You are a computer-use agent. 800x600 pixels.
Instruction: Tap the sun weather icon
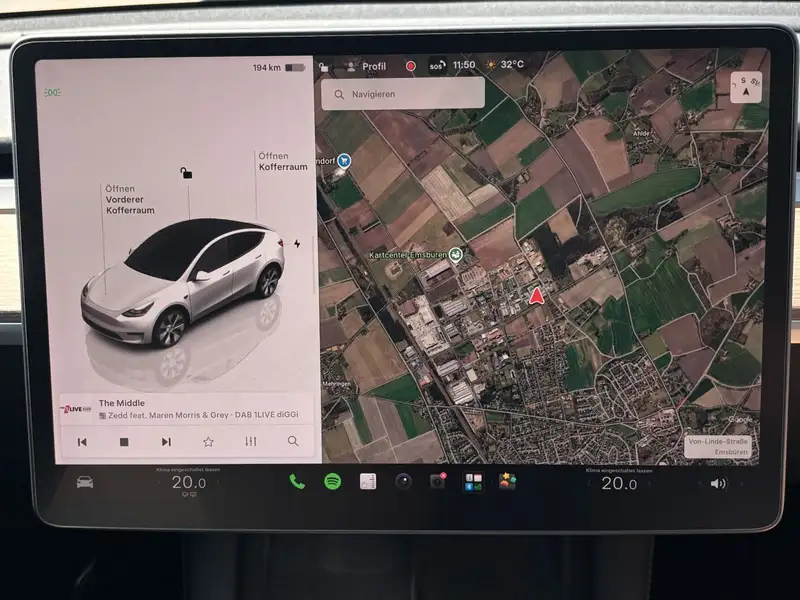coord(491,65)
